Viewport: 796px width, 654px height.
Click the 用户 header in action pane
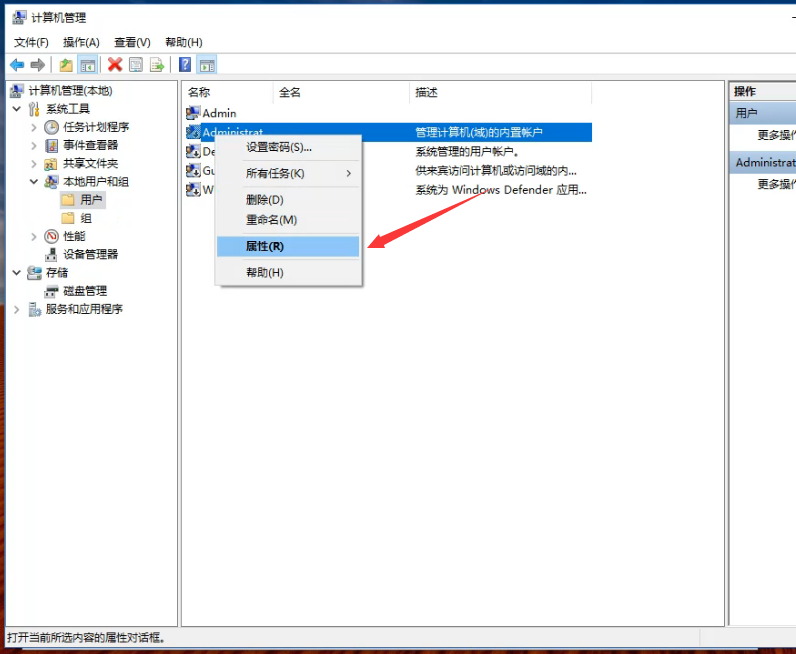[x=763, y=113]
